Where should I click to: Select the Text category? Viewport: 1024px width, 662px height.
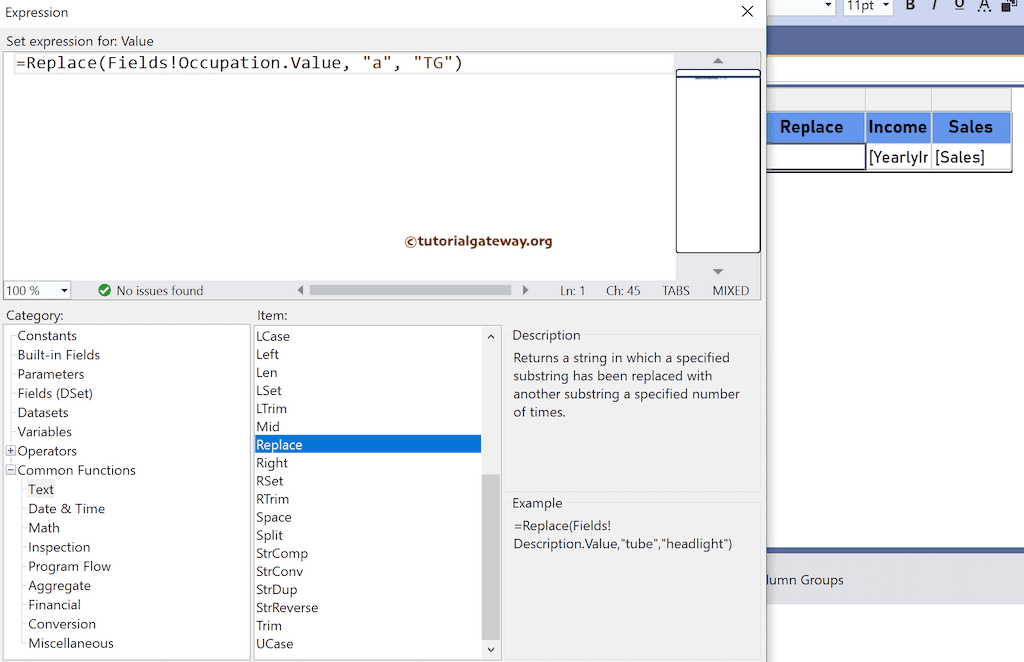click(x=41, y=489)
